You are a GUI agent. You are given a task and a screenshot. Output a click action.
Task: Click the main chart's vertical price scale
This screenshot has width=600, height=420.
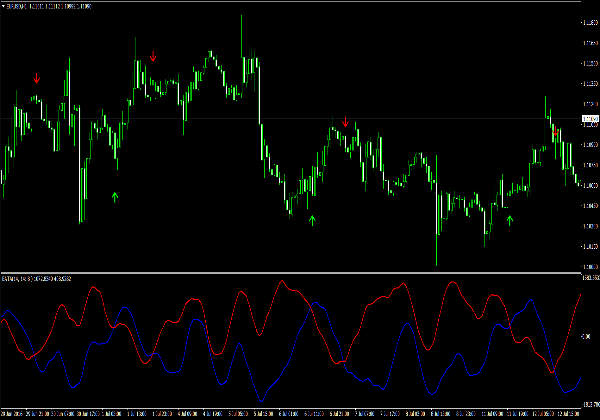pyautogui.click(x=589, y=180)
